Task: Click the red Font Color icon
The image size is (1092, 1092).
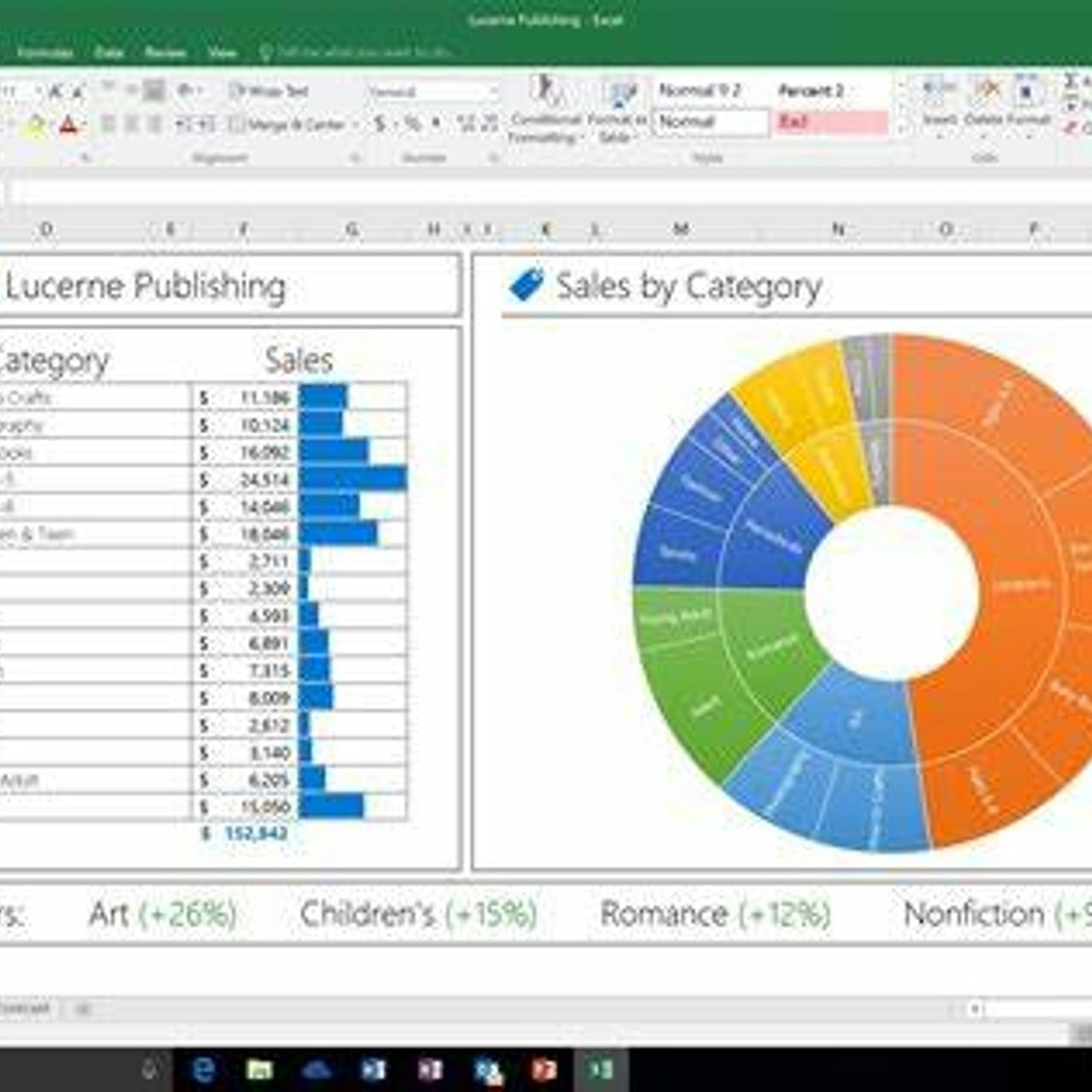Action: coord(70,126)
